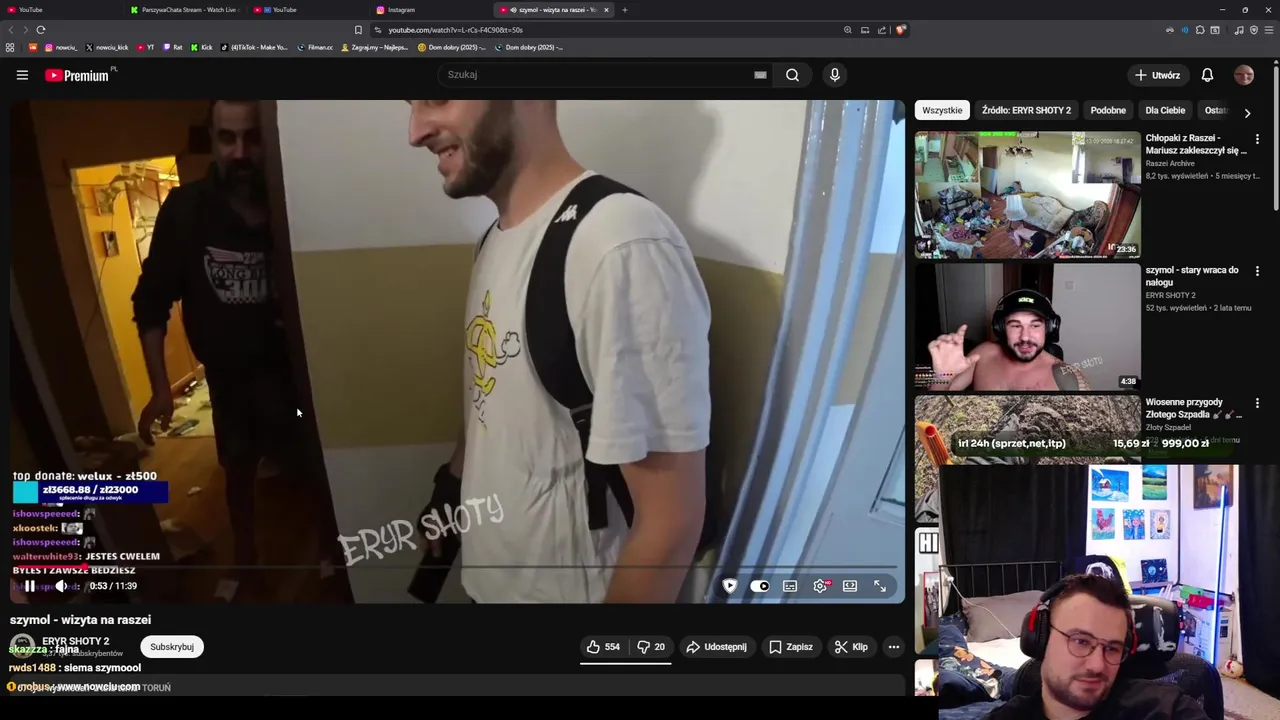Open options for szymol - stary wraca video
The image size is (1280, 720).
click(x=1257, y=271)
